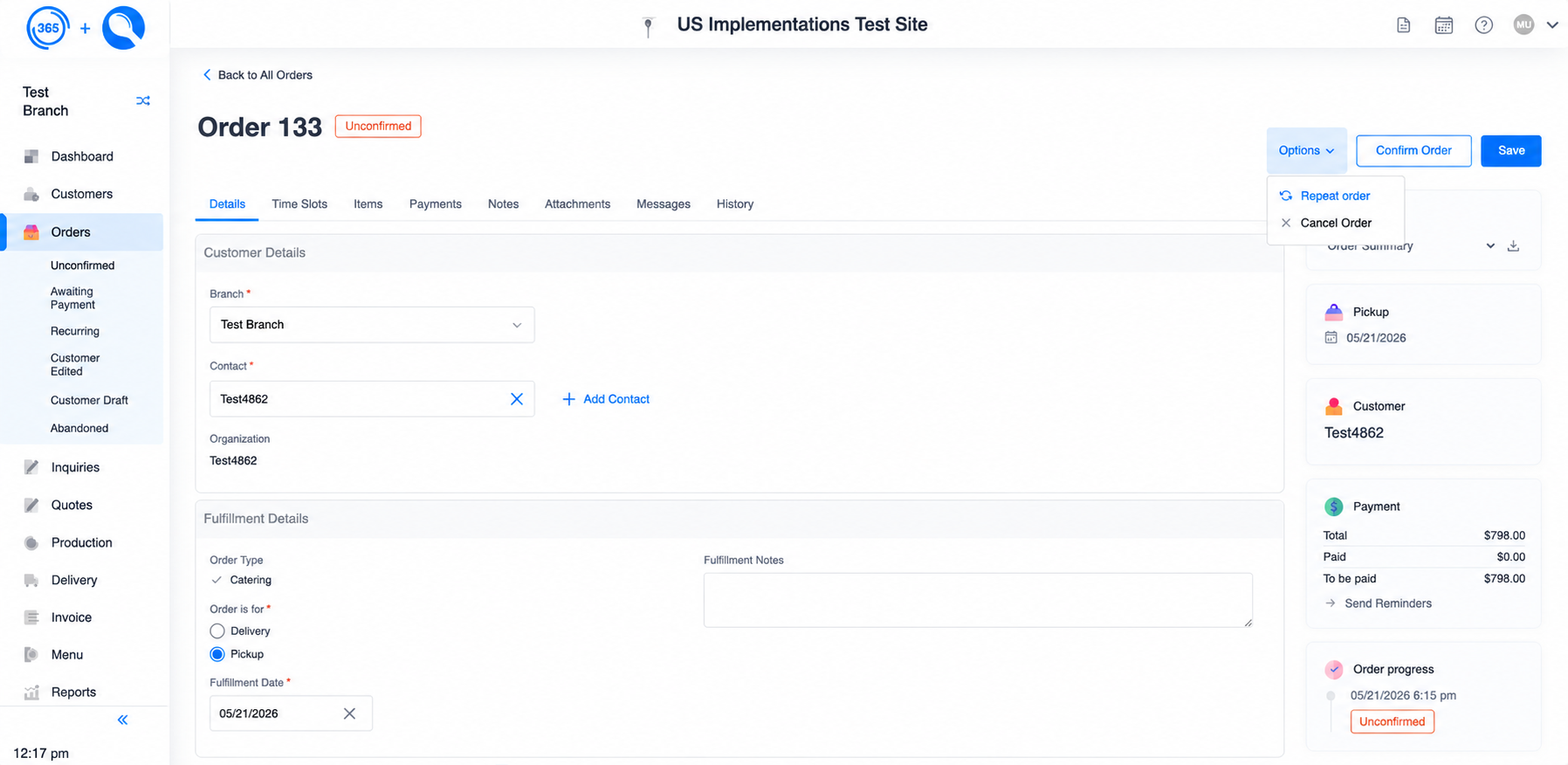Viewport: 1568px width, 765px height.
Task: Select the Pickup radio button
Action: (x=217, y=654)
